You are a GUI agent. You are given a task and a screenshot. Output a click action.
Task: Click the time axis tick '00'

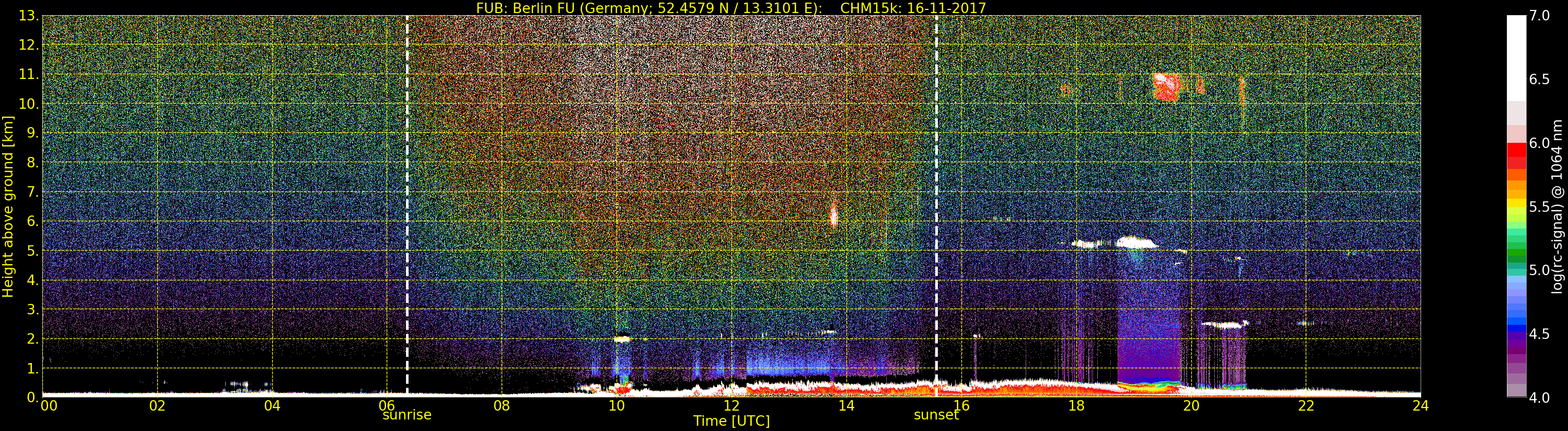click(49, 405)
